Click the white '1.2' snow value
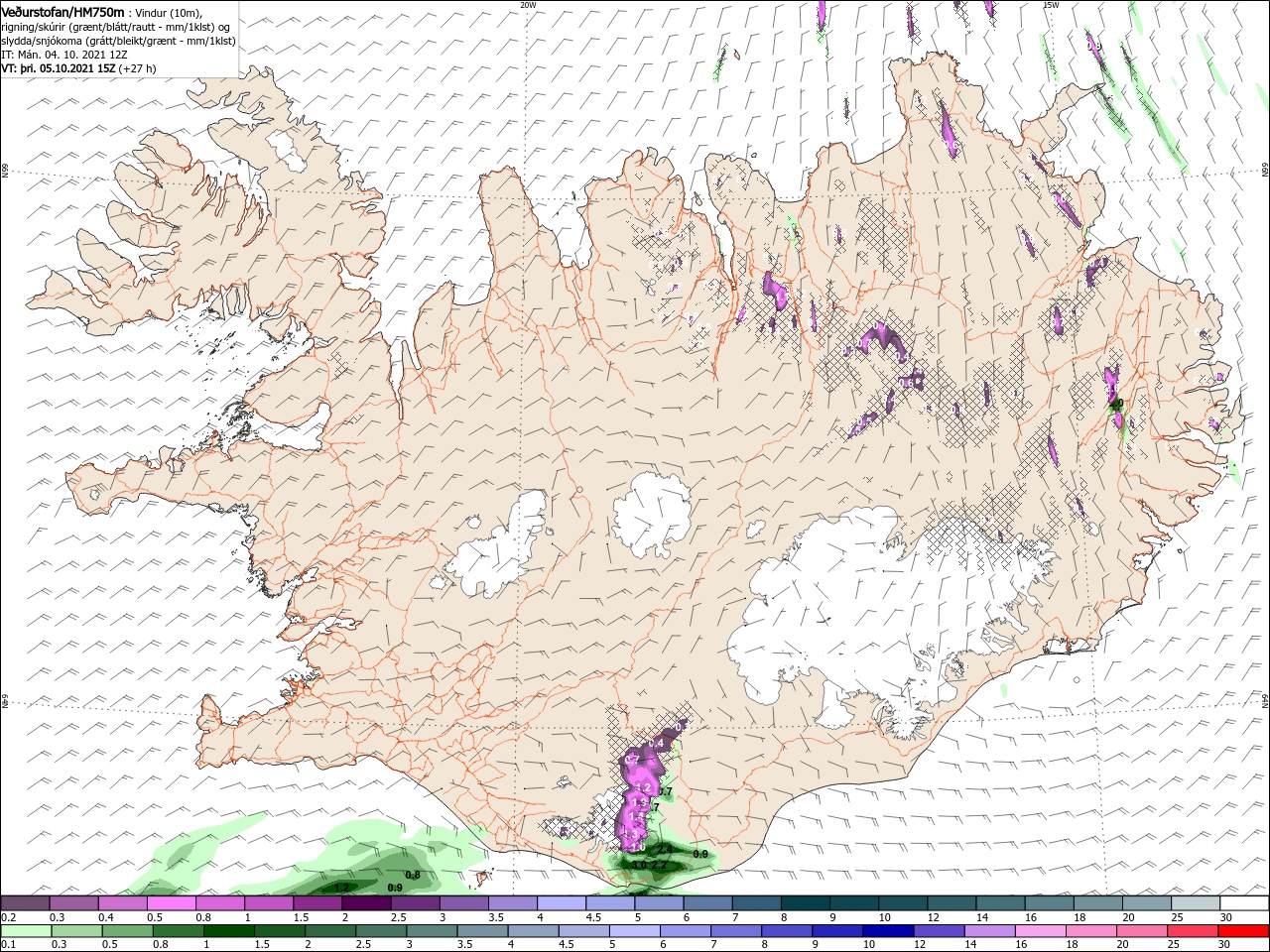This screenshot has width=1270, height=952. pyautogui.click(x=644, y=787)
